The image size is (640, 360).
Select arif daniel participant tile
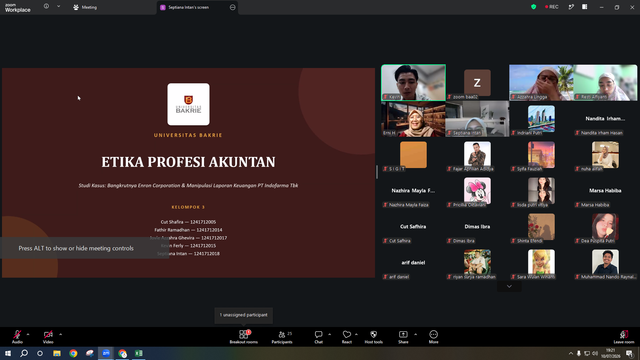tap(413, 263)
